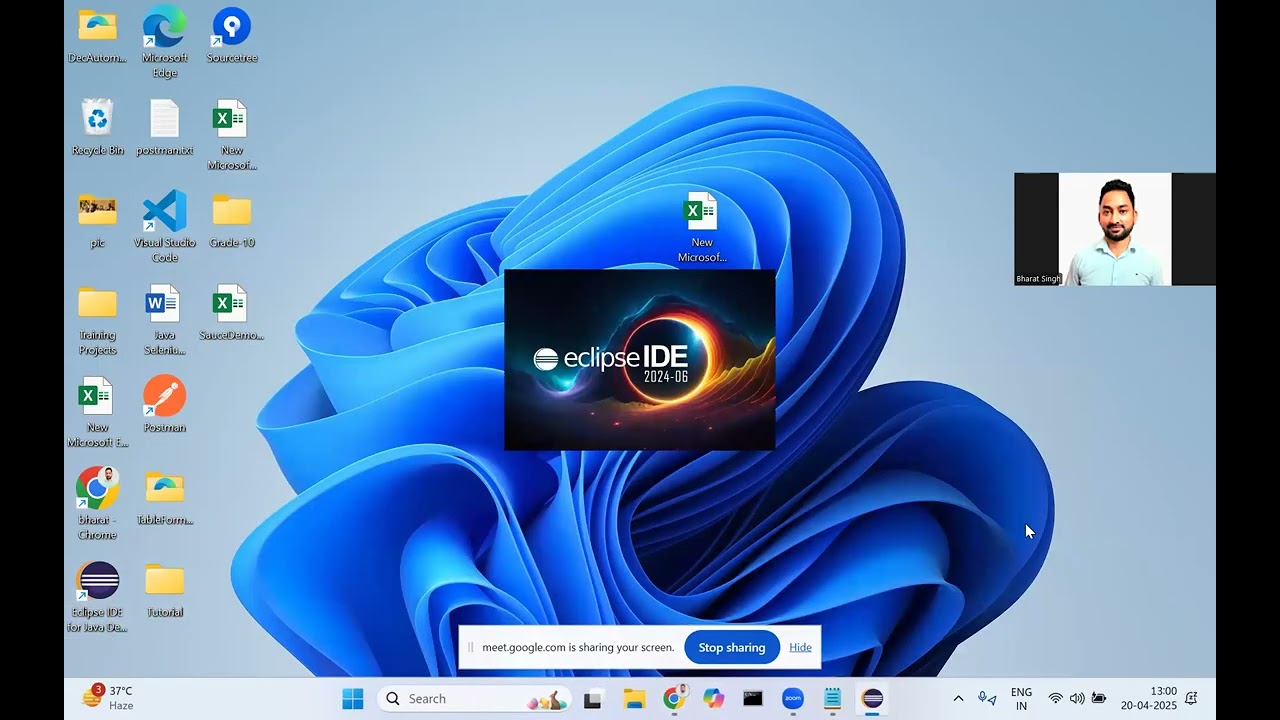Click the battery icon in system tray
Image resolution: width=1280 pixels, height=720 pixels.
point(1099,699)
